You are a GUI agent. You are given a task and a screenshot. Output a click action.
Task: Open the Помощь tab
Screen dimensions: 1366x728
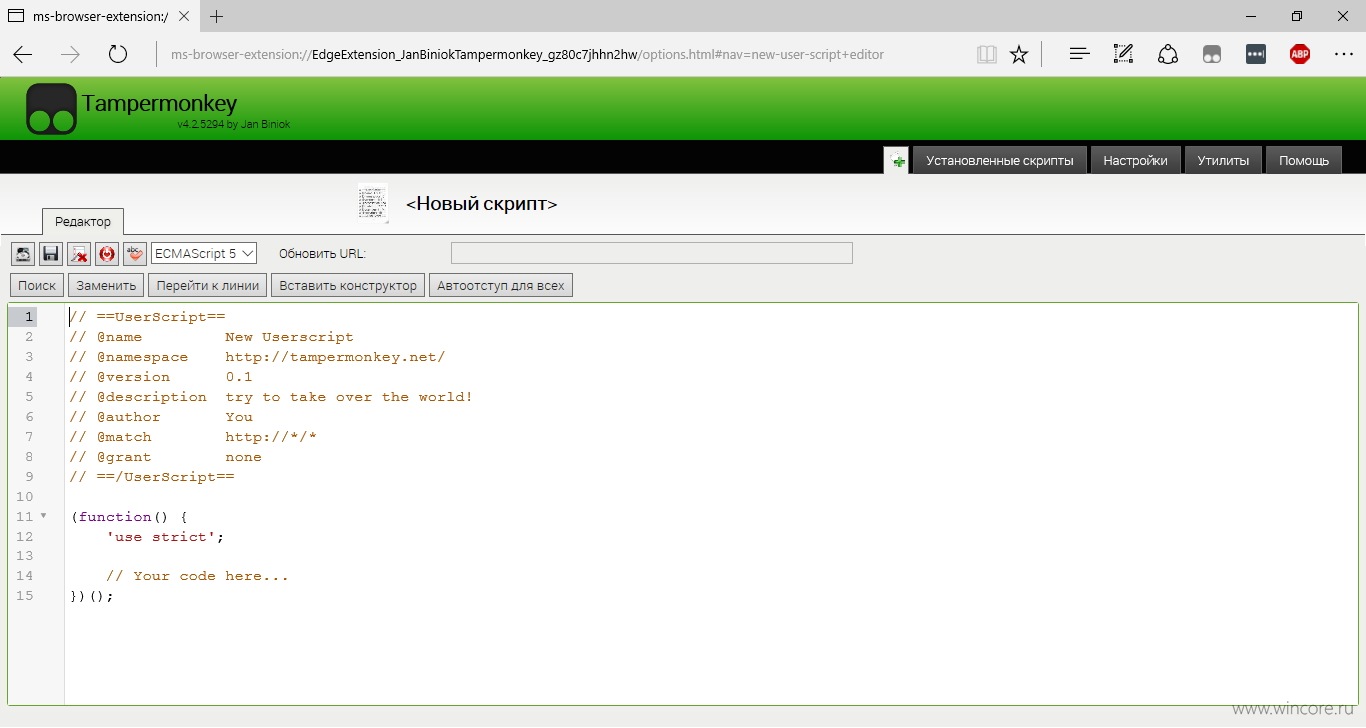click(x=1304, y=160)
